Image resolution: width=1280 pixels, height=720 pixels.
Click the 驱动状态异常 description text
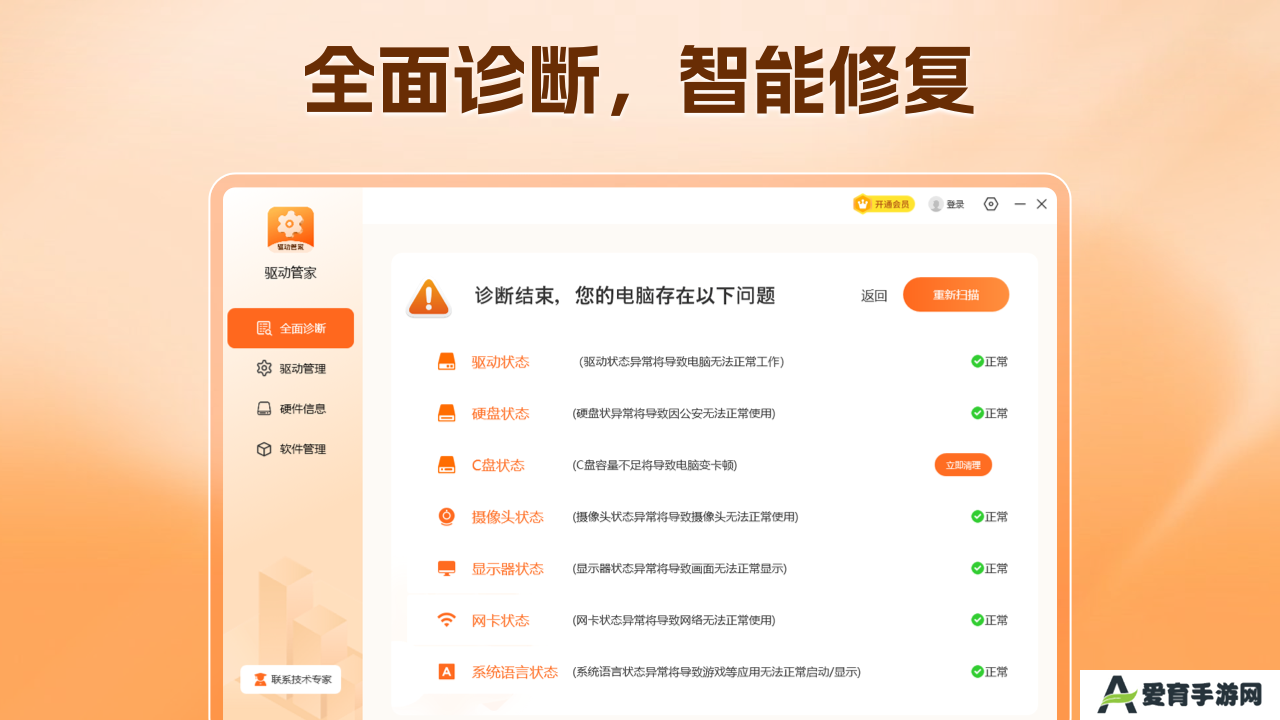click(682, 362)
